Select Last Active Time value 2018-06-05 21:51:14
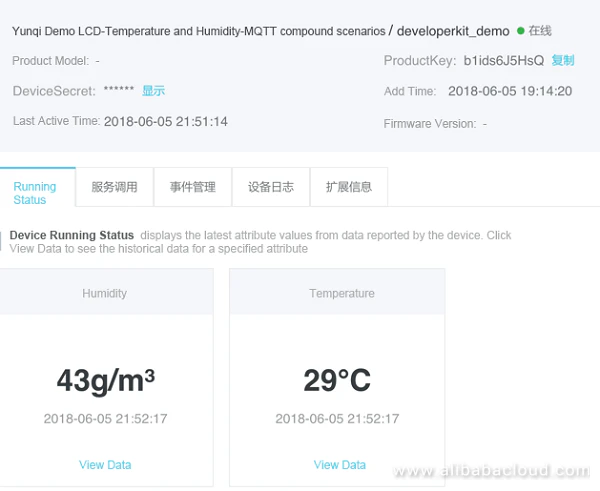 pyautogui.click(x=166, y=122)
